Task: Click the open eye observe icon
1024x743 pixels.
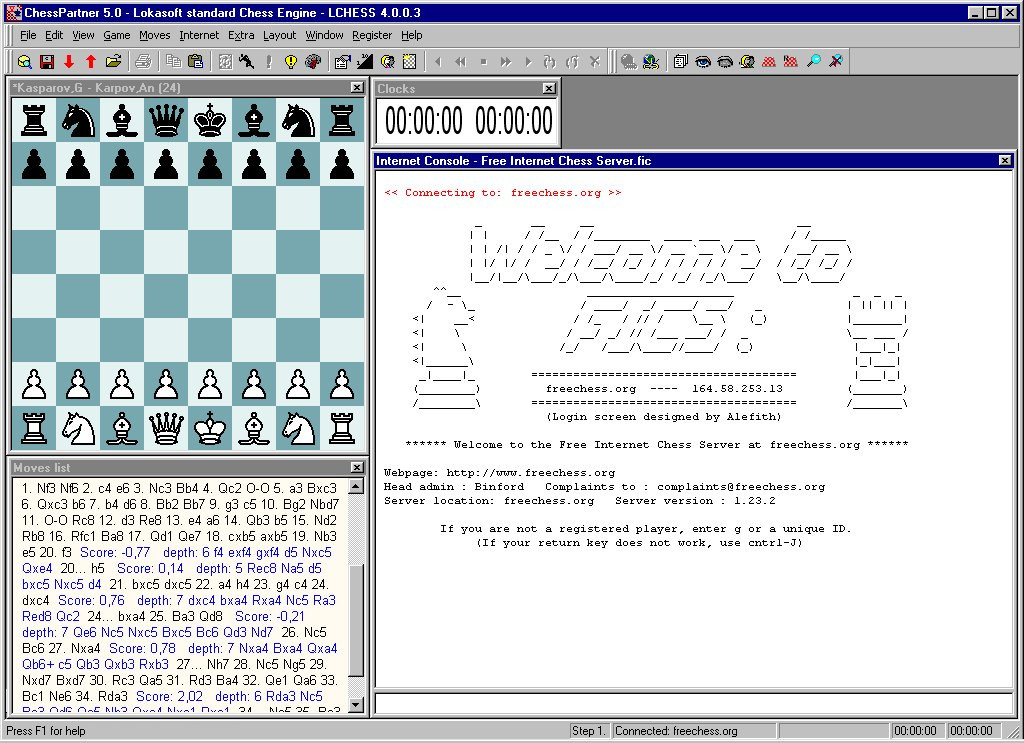Action: (x=703, y=61)
